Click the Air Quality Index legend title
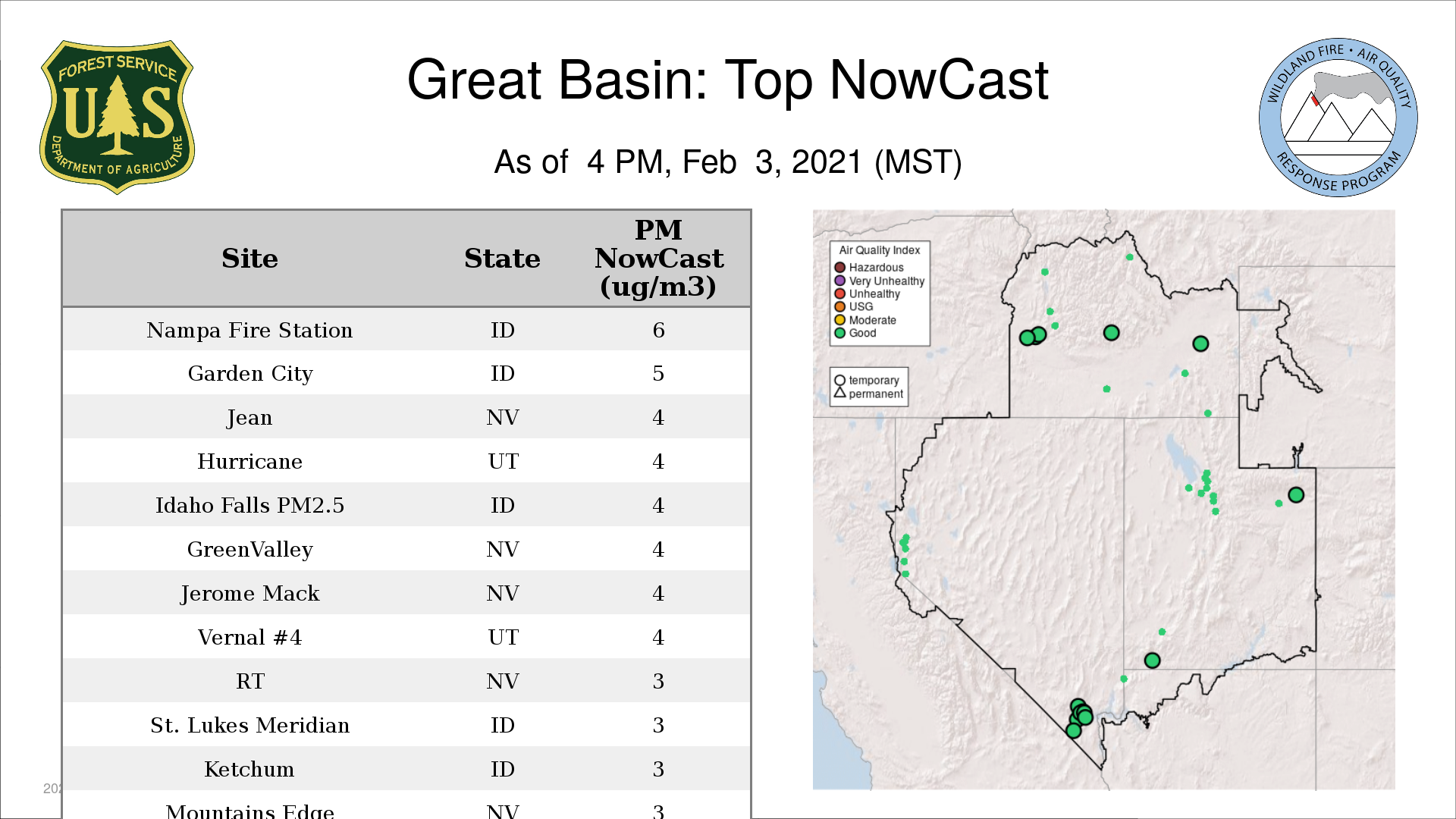 879,250
